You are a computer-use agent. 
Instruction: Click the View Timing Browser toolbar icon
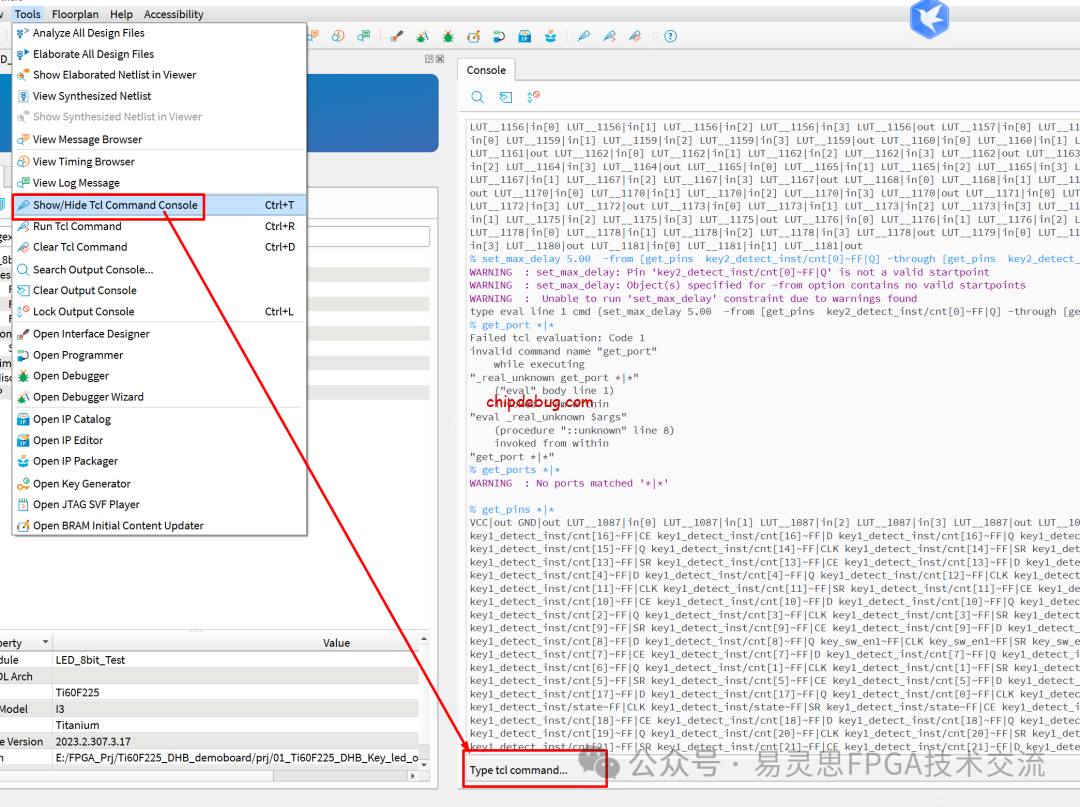click(x=338, y=36)
